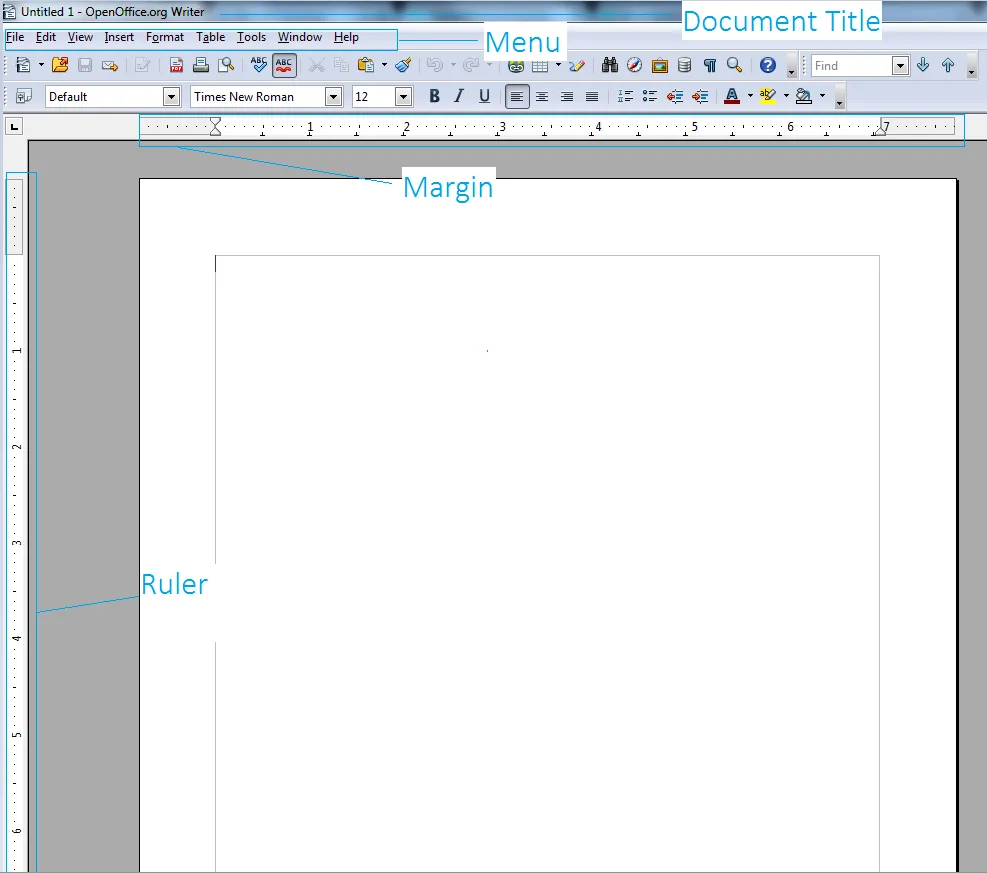Open the Paste options dropdown arrow
Viewport: 987px width, 873px height.
pos(384,65)
